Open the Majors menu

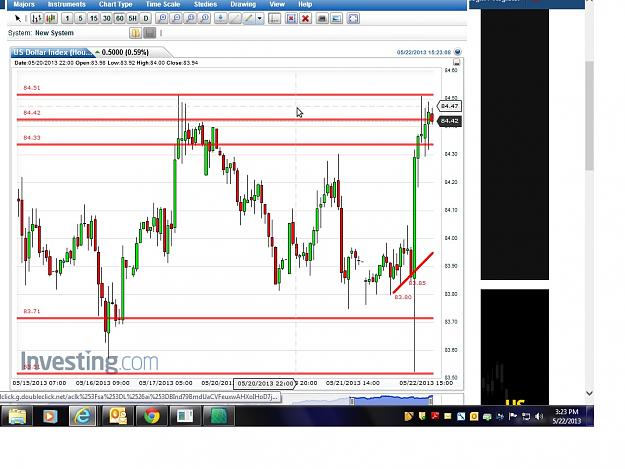pos(24,4)
